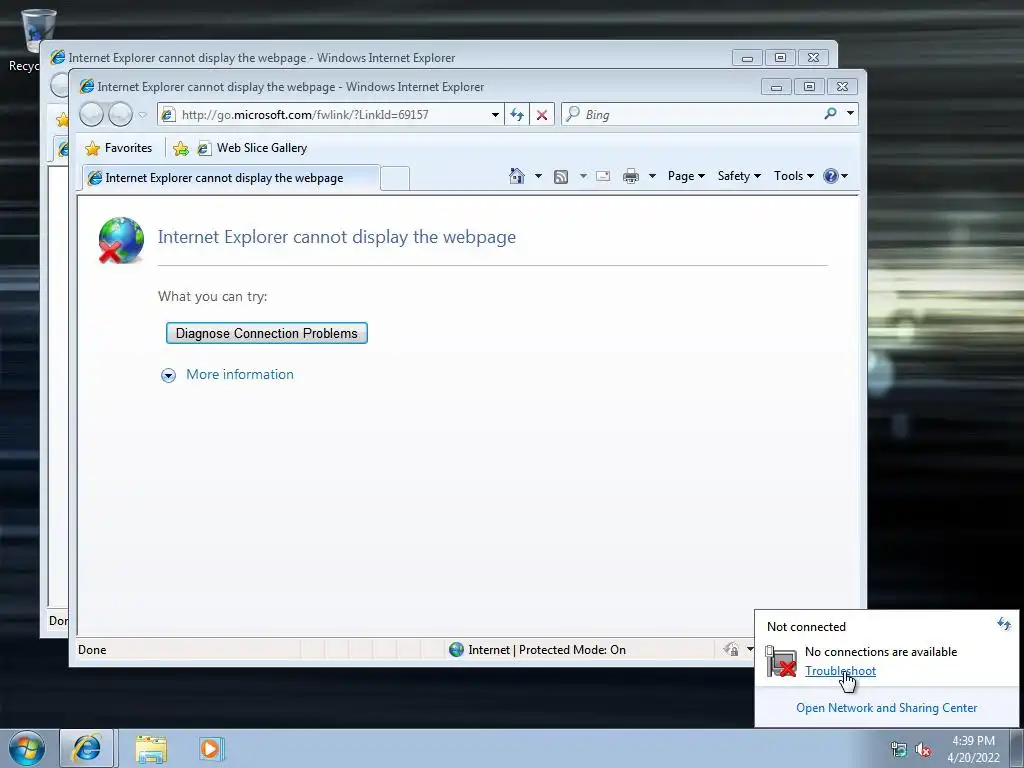Click the Add to Favorites Bar icon

[181, 149]
